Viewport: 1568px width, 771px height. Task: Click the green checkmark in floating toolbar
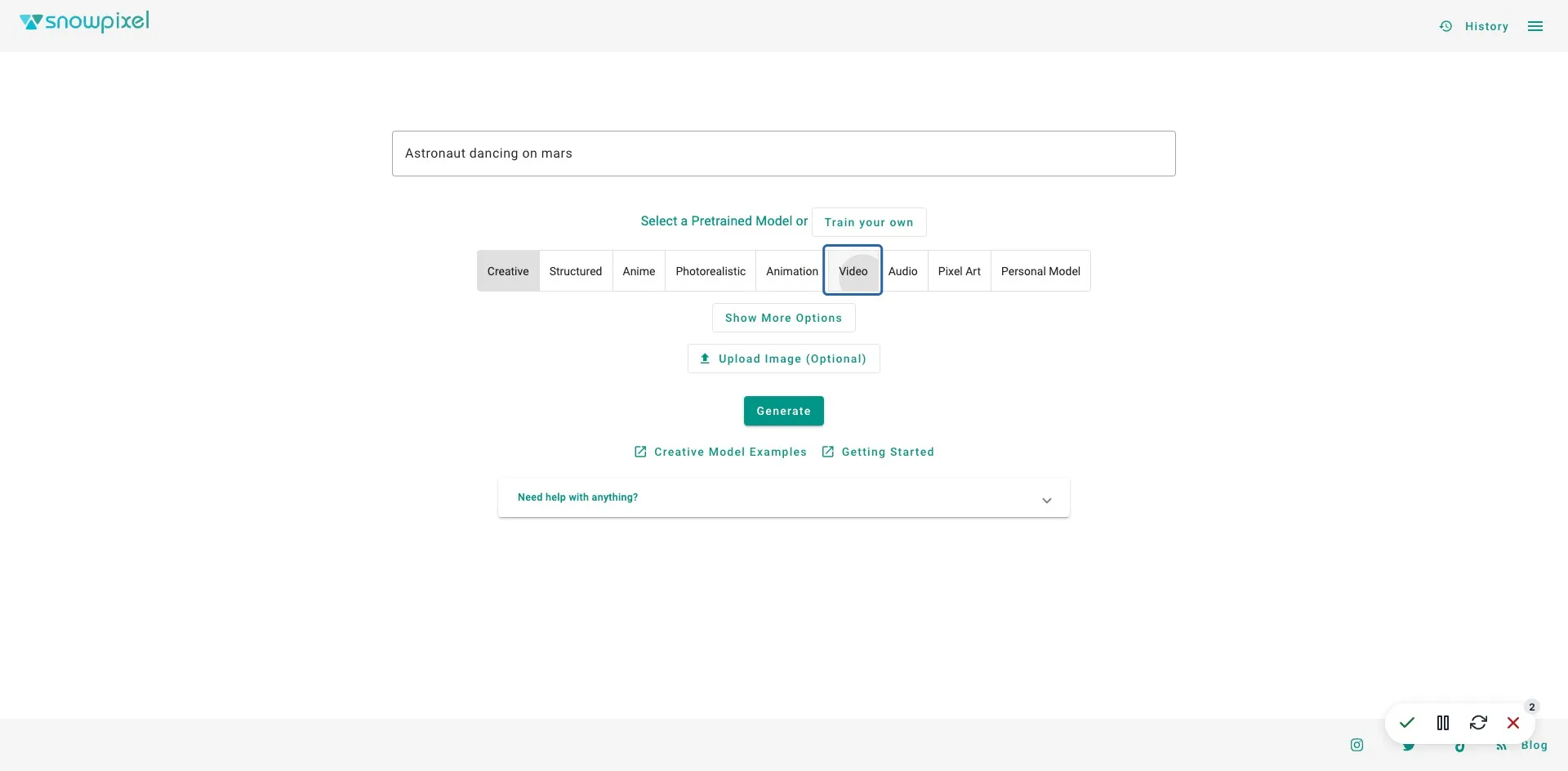tap(1407, 723)
